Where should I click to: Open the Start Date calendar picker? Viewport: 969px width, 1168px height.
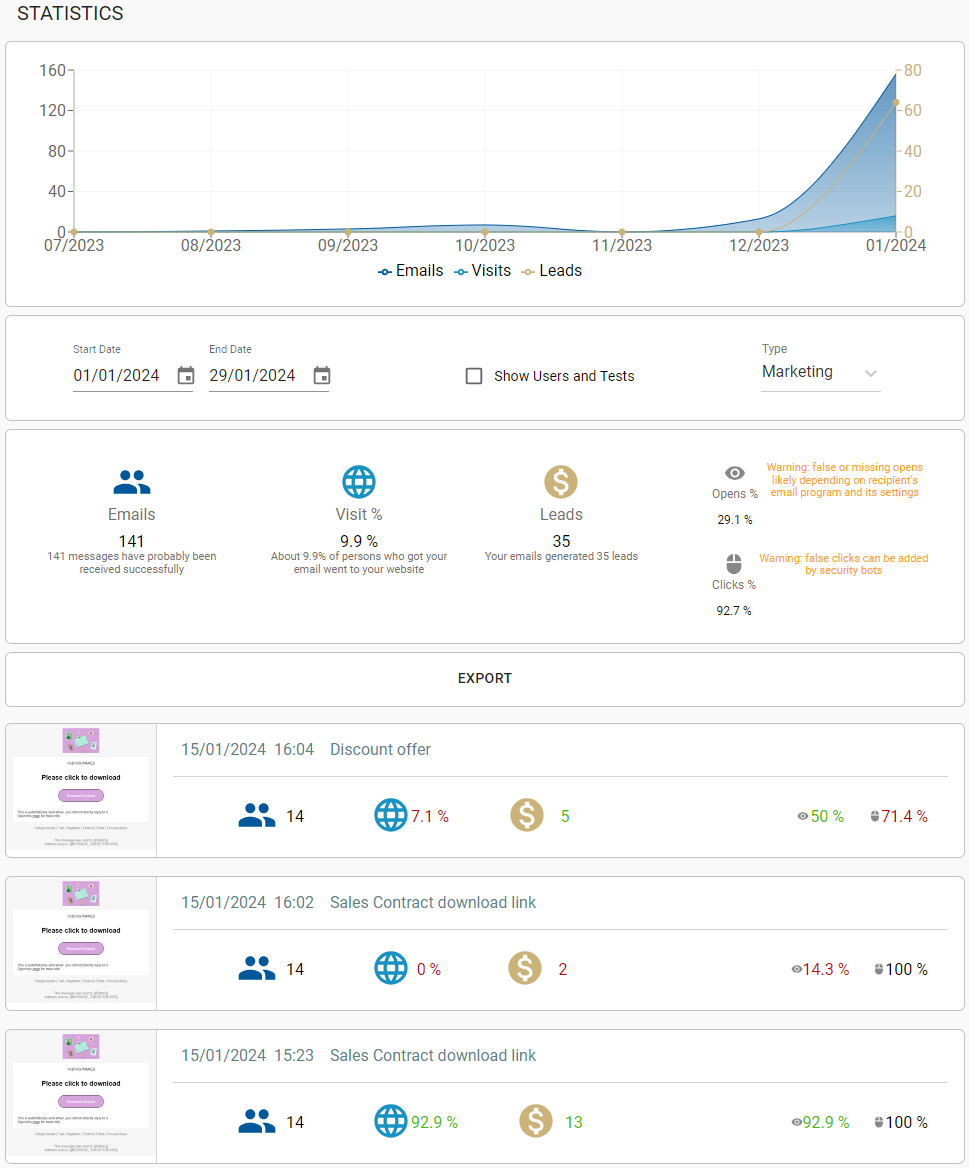(x=186, y=376)
